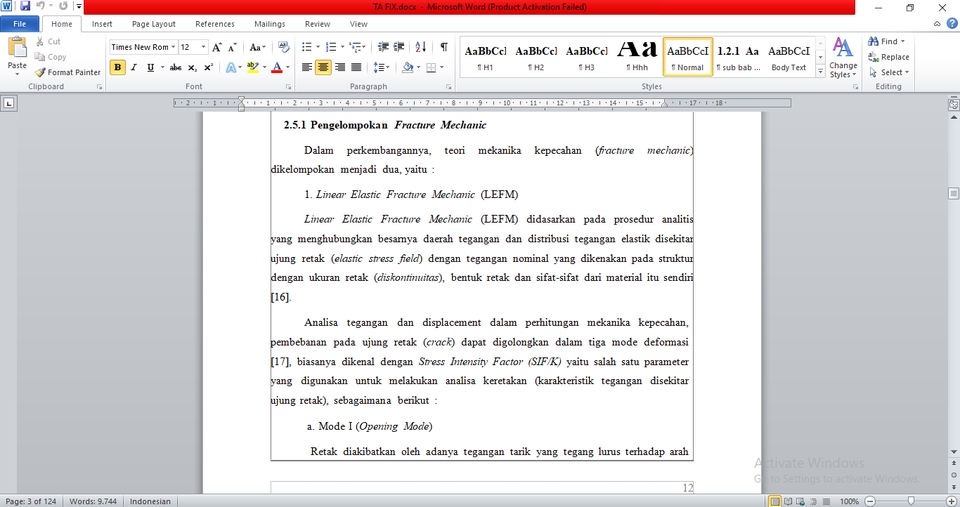Toggle Underline formatting
The height and width of the screenshot is (507, 960).
coord(150,67)
